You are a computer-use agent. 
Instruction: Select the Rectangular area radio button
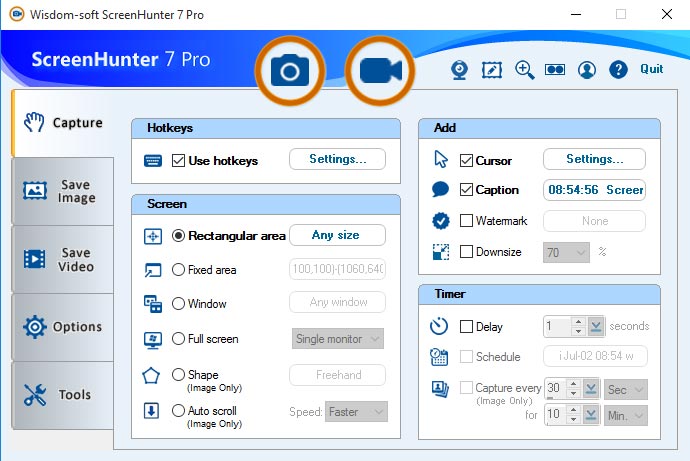(178, 236)
